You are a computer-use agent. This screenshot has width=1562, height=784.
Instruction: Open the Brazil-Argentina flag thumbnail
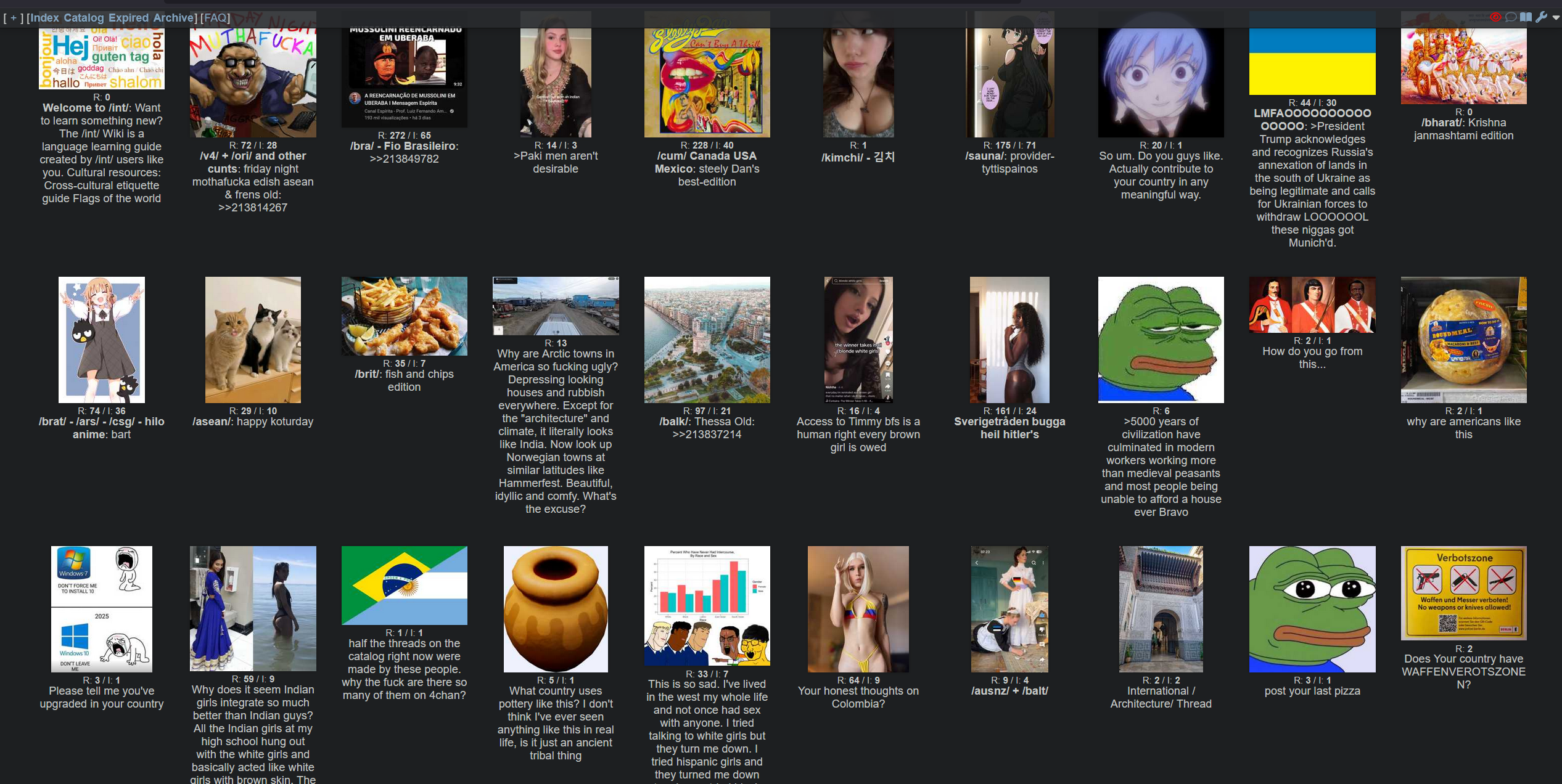[x=405, y=585]
